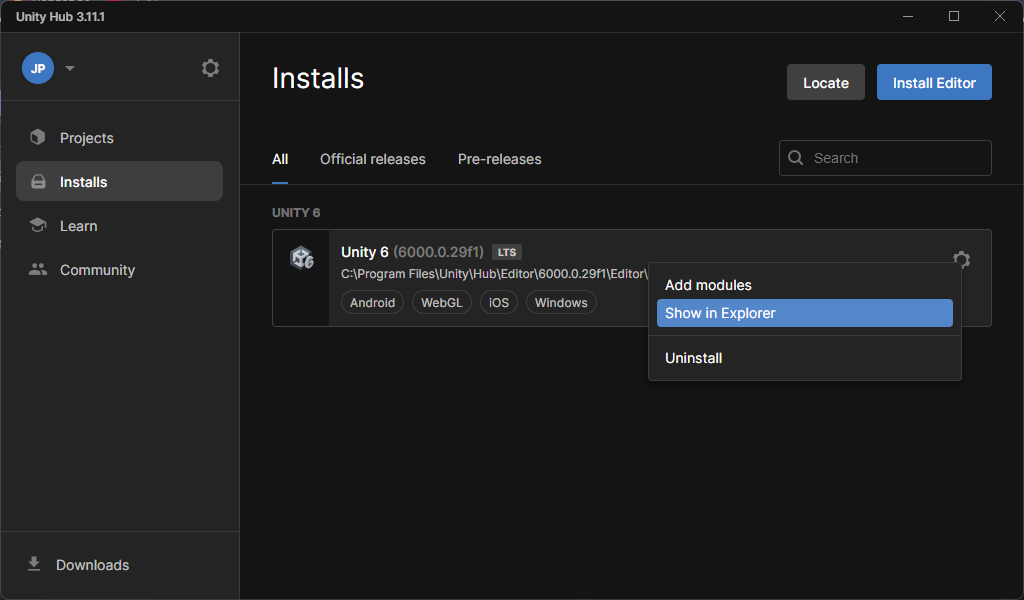
Task: Click the Installs page heading
Action: (x=318, y=78)
